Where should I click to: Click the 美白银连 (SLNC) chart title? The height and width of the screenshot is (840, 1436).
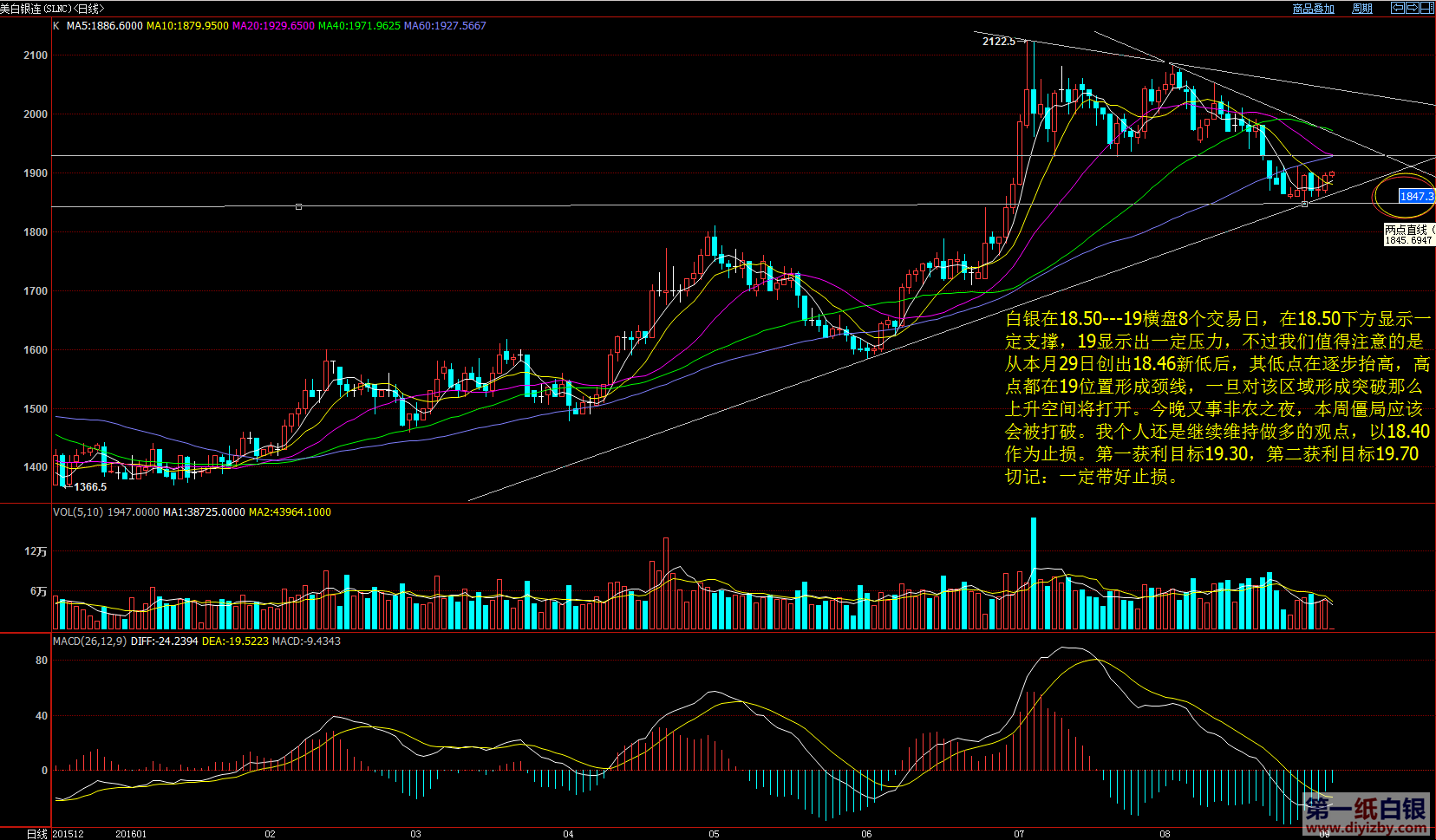point(52,9)
